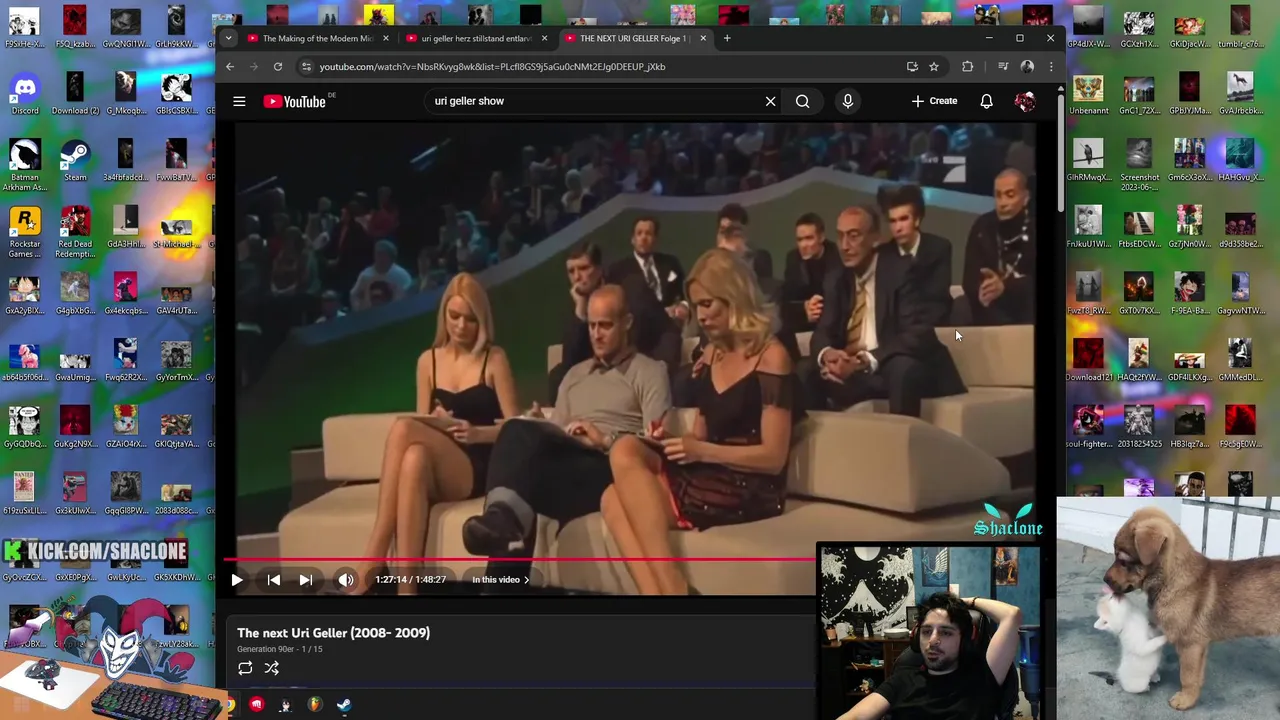Open the YouTube hamburger guide menu

pyautogui.click(x=239, y=101)
